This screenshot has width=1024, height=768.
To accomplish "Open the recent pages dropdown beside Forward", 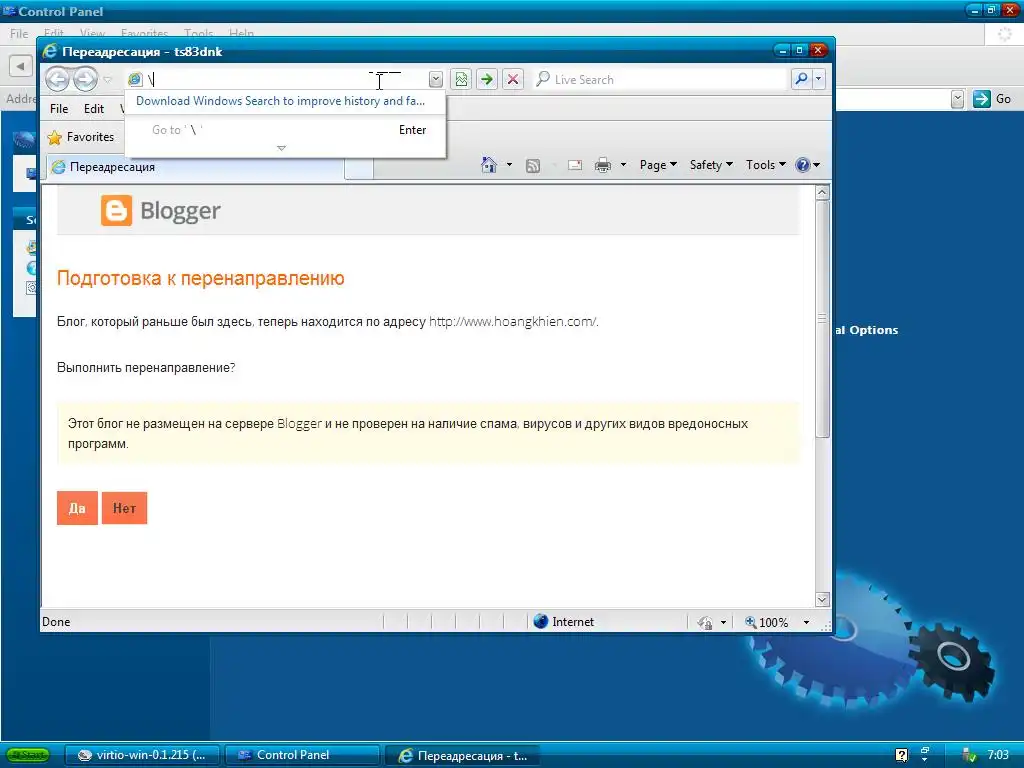I will 108,80.
